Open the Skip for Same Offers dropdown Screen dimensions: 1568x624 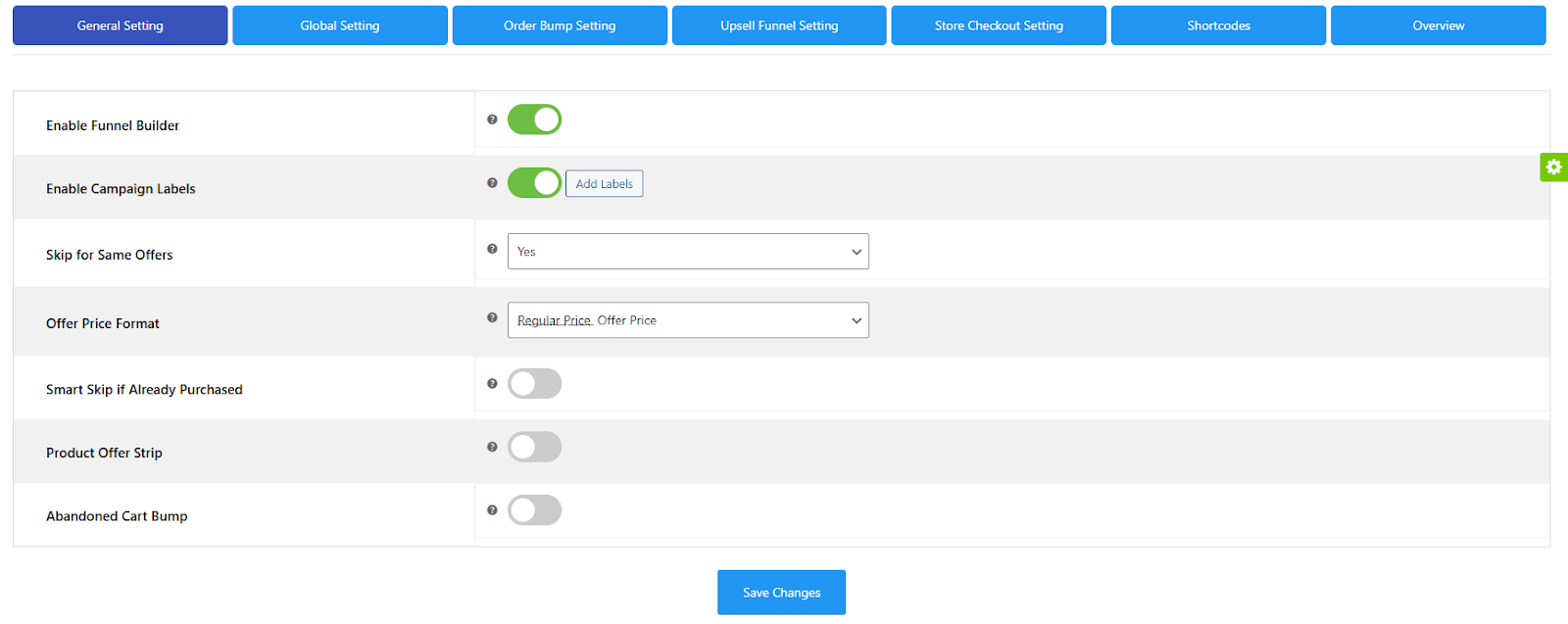click(688, 252)
